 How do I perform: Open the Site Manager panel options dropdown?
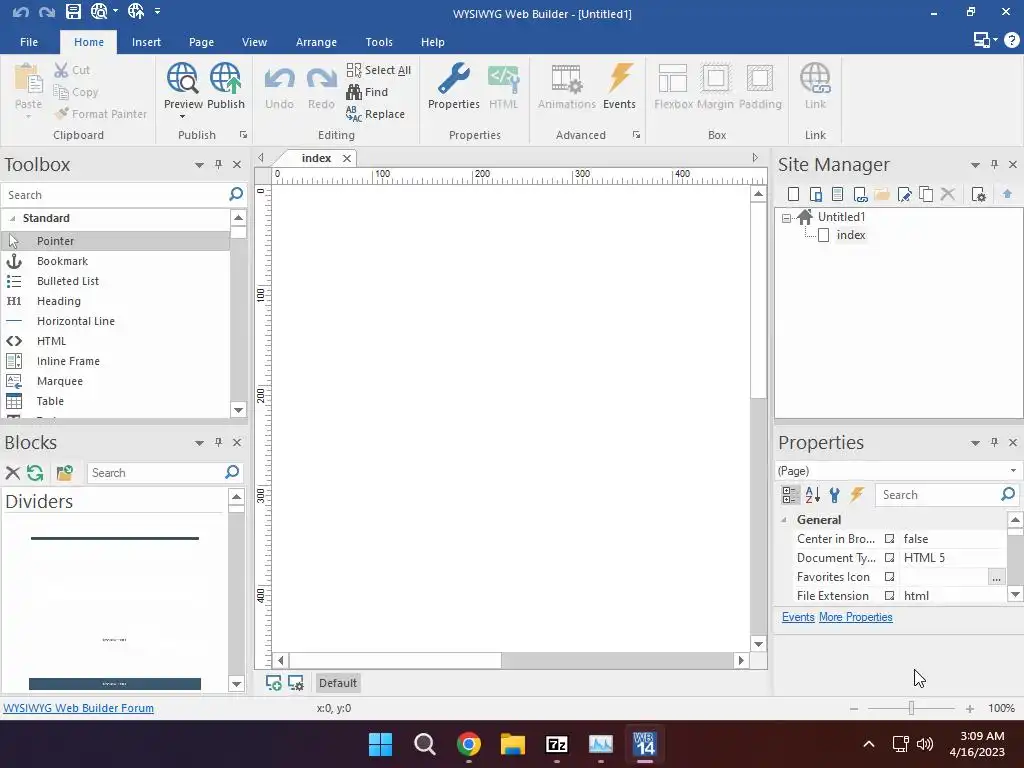tap(975, 165)
